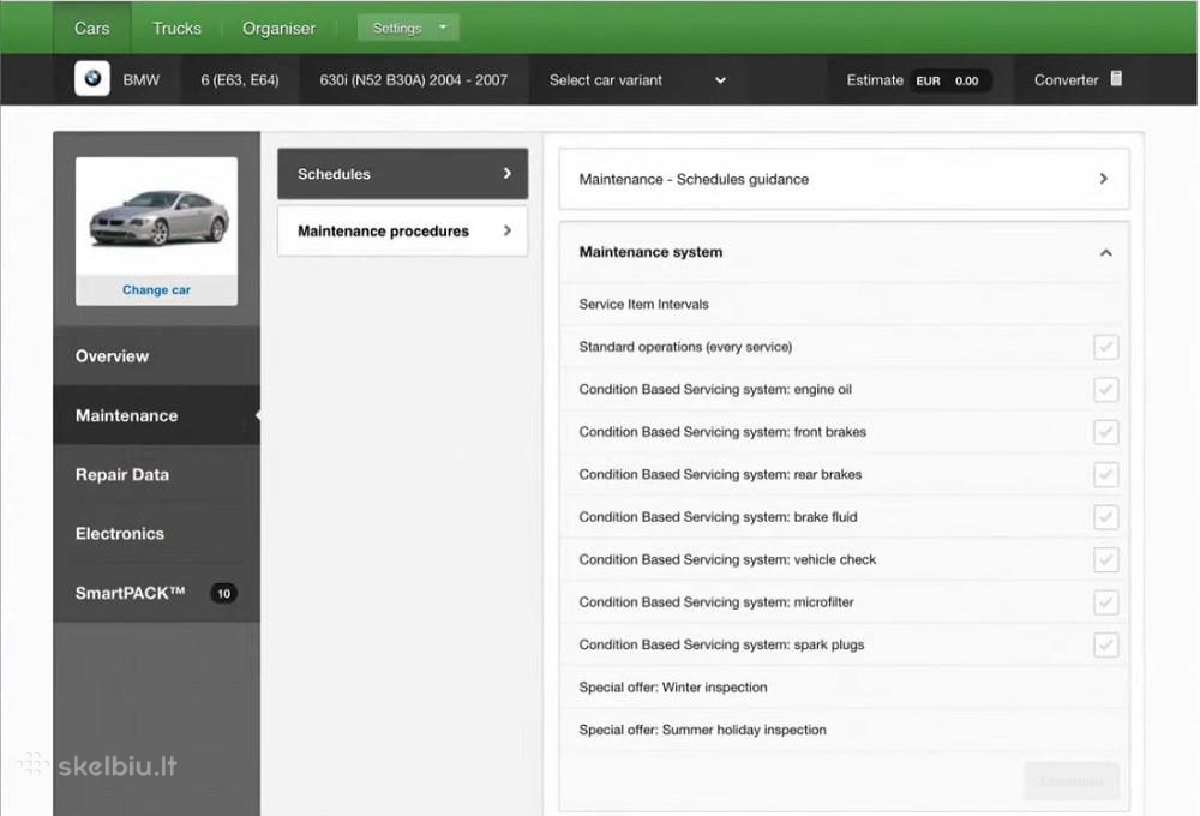This screenshot has width=1200, height=816.
Task: Open SmartPACK in the sidebar
Action: pyautogui.click(x=156, y=593)
